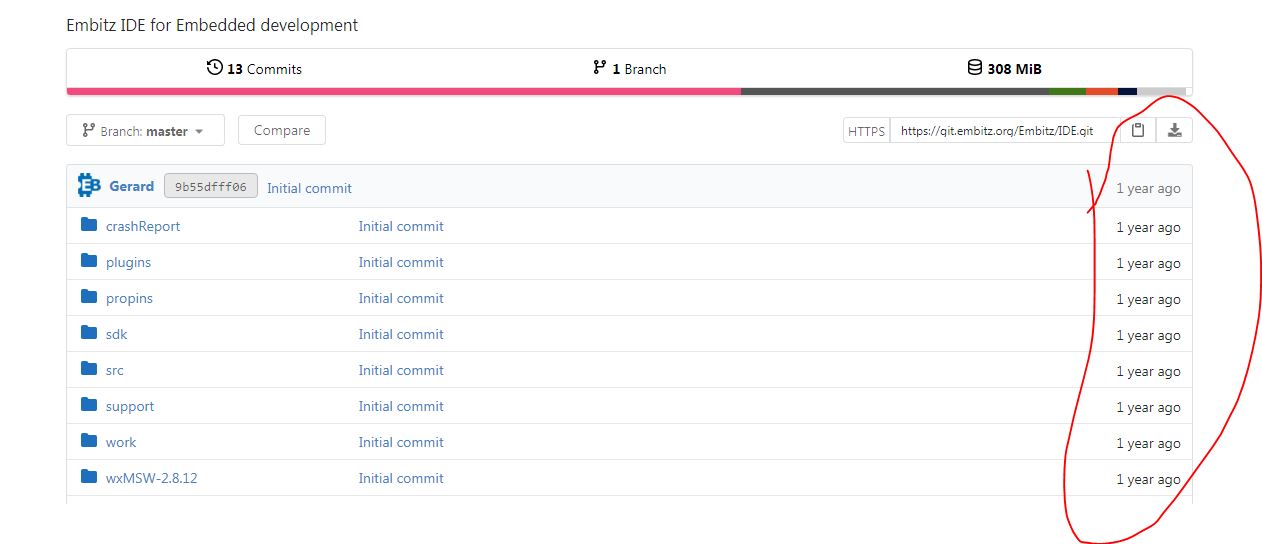Open Initial commit link in plugins row
1262x544 pixels.
tap(401, 262)
